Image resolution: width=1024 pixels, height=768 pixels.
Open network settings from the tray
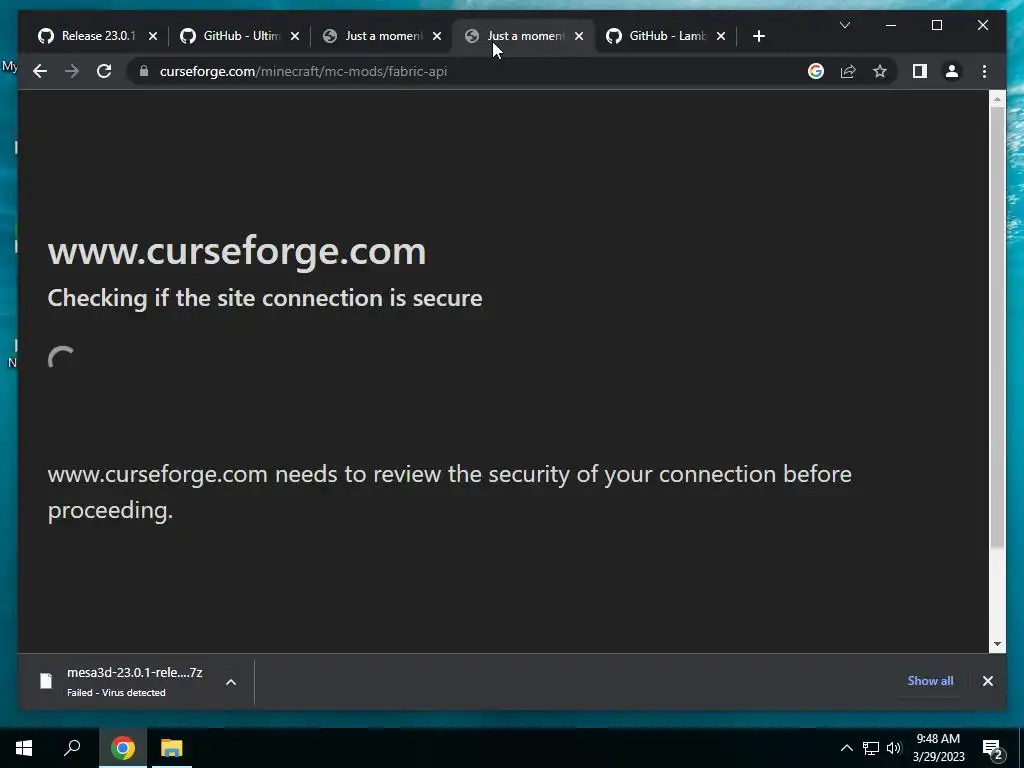click(870, 748)
